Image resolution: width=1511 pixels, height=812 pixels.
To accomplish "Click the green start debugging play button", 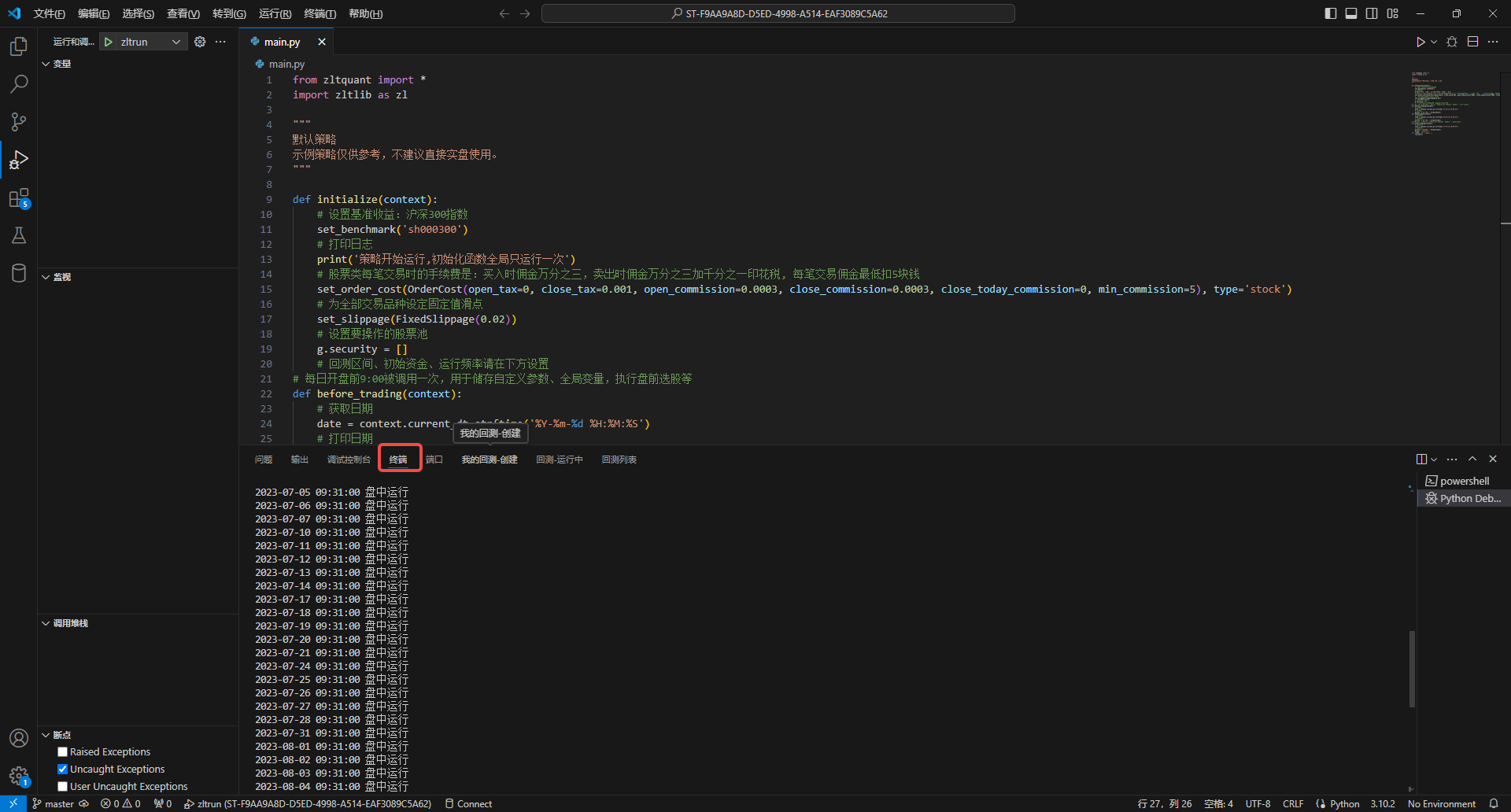I will (109, 42).
